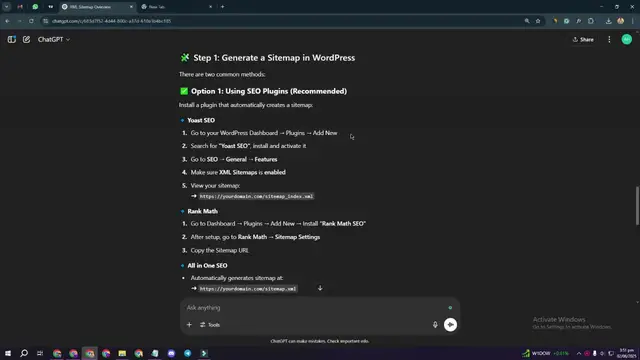Open the conversation options three-dot menu
This screenshot has height=360, width=640.
[609, 40]
